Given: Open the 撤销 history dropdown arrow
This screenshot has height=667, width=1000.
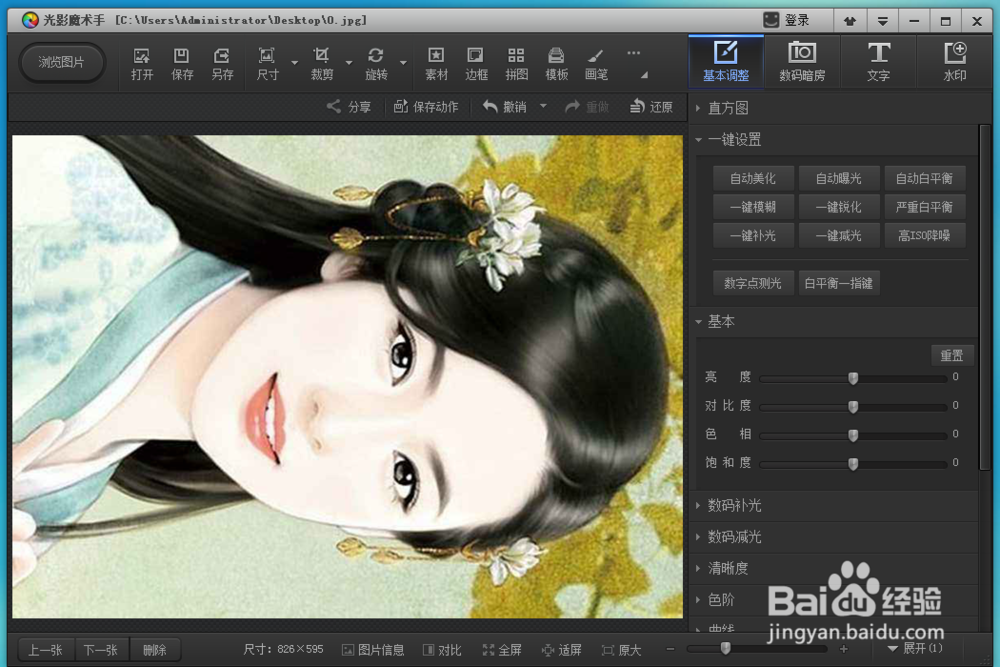Looking at the screenshot, I should tap(543, 106).
